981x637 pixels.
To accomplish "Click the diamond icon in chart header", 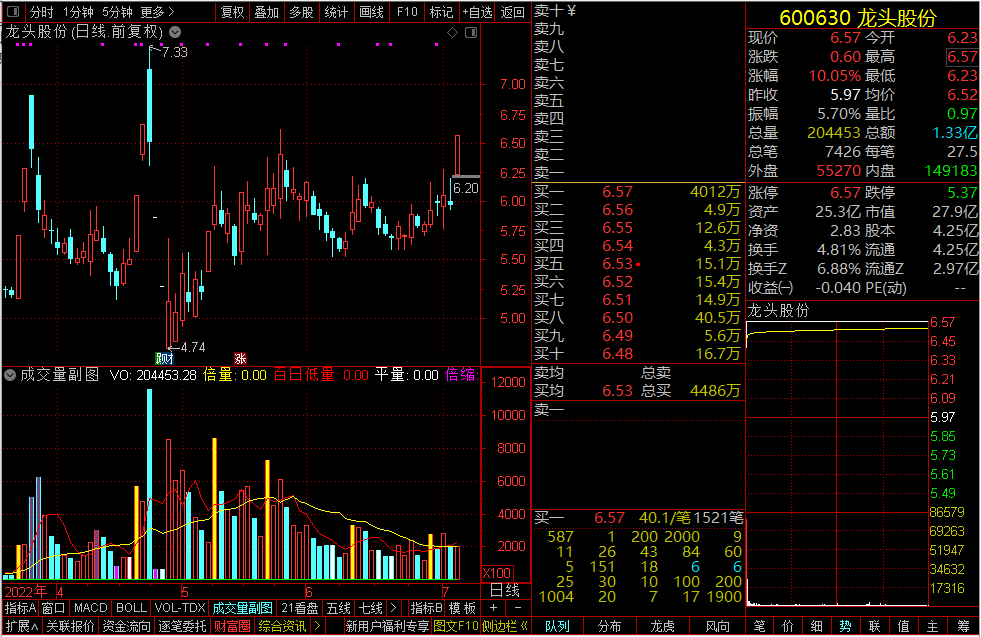I will (453, 32).
